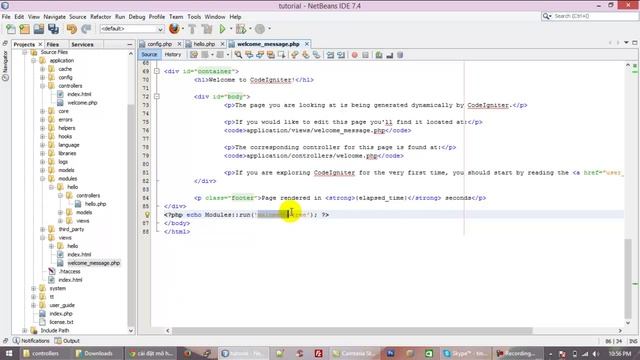Select the Source view button
The height and width of the screenshot is (360, 640).
[x=149, y=55]
